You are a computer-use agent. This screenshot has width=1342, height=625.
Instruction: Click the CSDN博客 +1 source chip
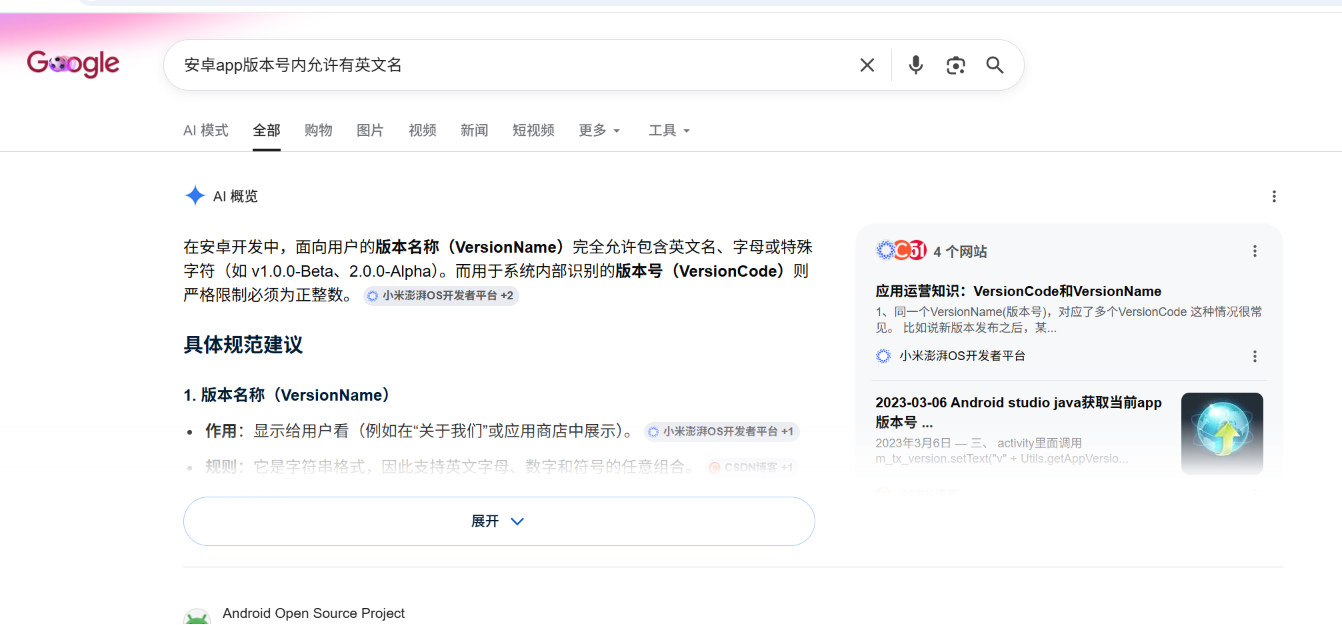point(751,467)
